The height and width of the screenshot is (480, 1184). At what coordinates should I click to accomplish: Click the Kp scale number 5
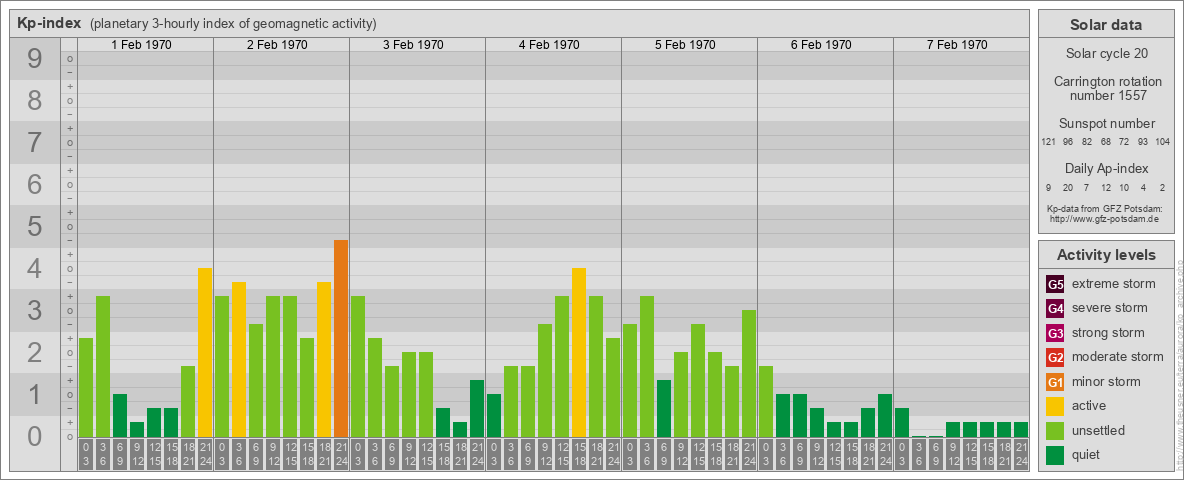coord(35,226)
